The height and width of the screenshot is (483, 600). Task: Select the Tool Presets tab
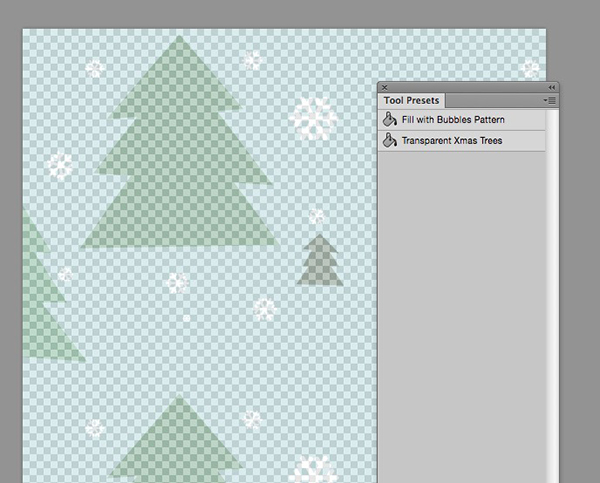pos(411,101)
